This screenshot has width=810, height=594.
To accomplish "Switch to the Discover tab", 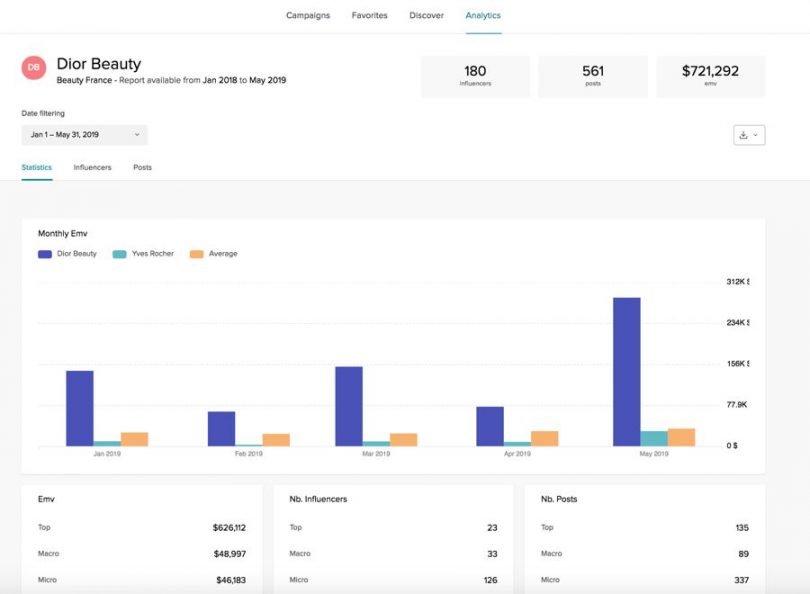I will (426, 15).
